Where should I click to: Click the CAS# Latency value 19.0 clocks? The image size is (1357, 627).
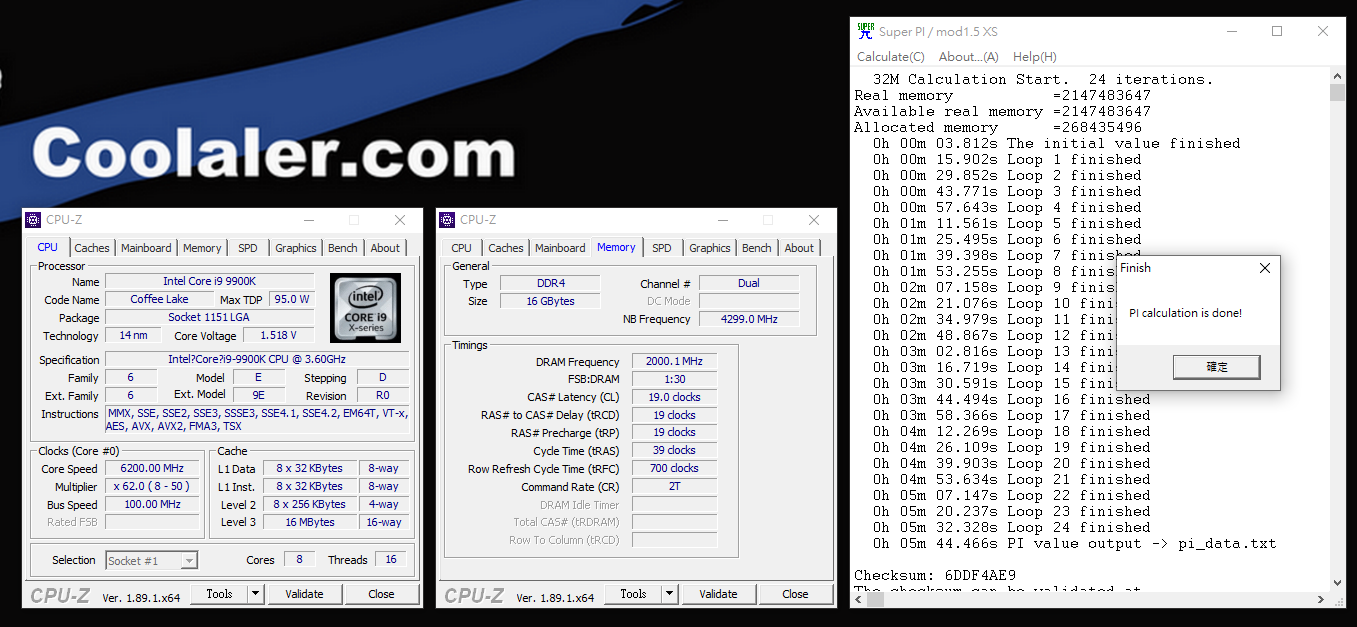pos(674,398)
